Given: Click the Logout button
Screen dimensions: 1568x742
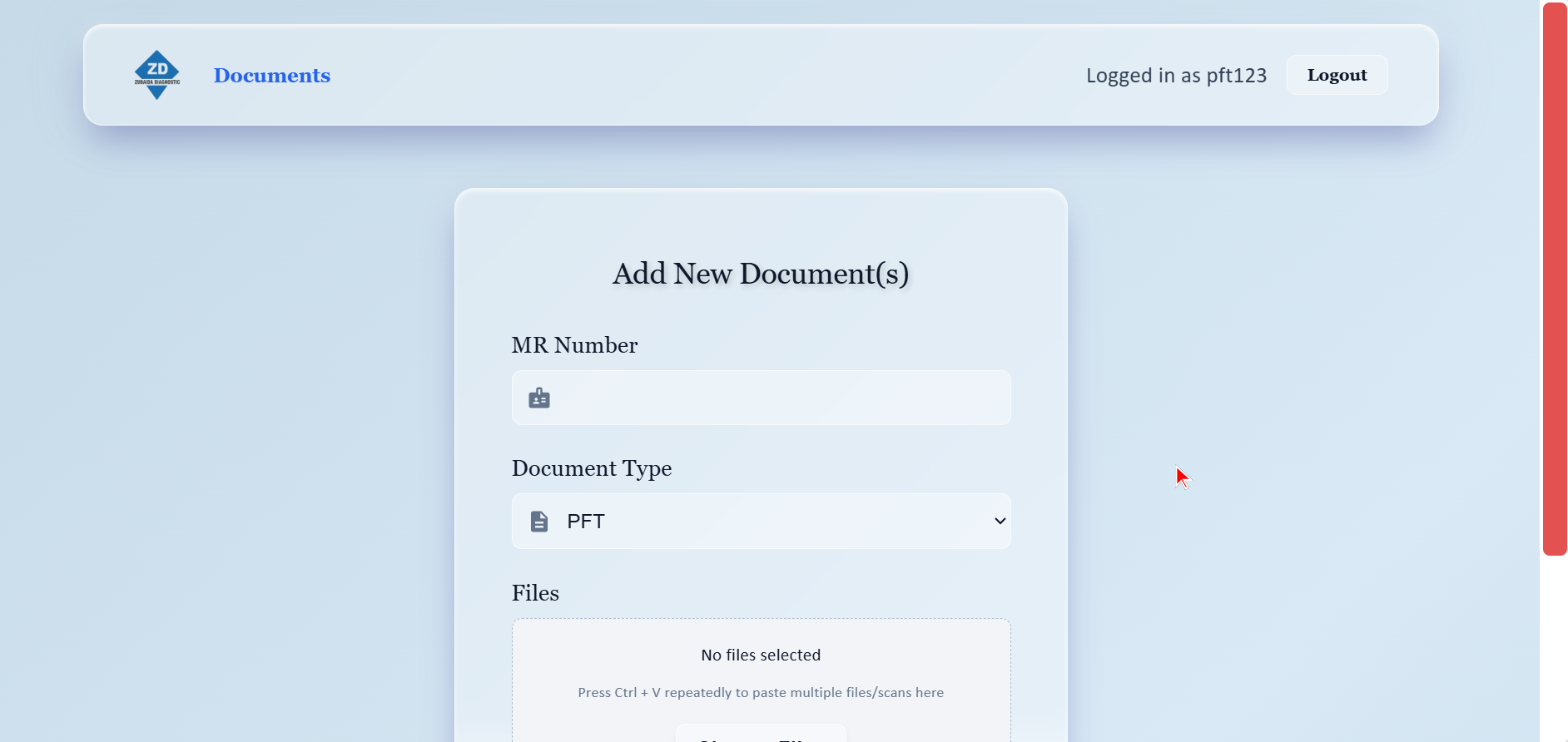Looking at the screenshot, I should click(x=1337, y=75).
